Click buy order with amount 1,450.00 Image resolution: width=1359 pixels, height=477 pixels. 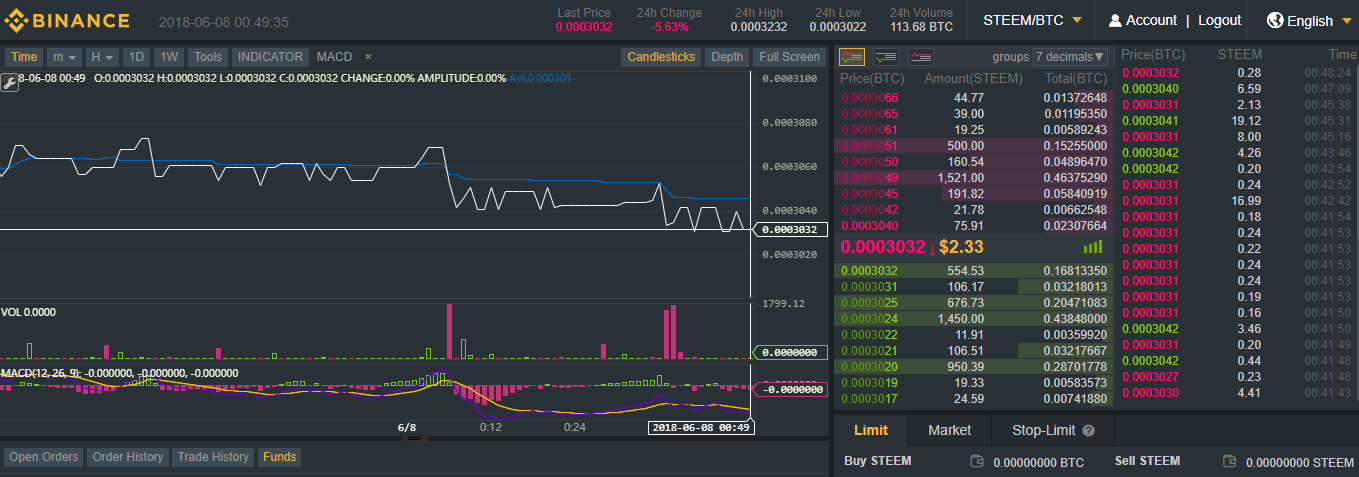pyautogui.click(x=973, y=319)
